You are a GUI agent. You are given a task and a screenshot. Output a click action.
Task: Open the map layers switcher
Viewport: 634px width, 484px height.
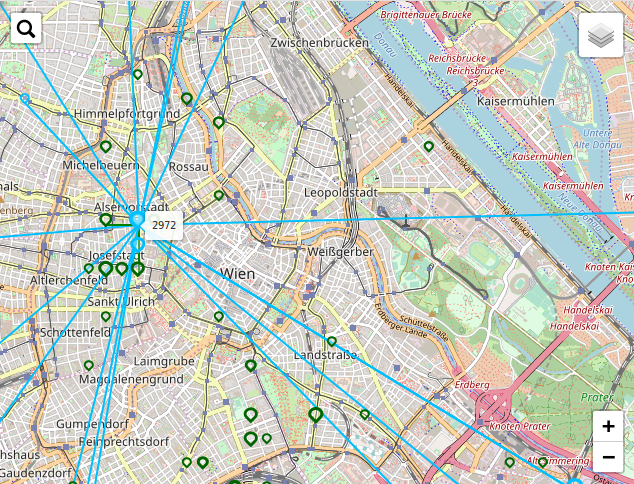pyautogui.click(x=600, y=37)
